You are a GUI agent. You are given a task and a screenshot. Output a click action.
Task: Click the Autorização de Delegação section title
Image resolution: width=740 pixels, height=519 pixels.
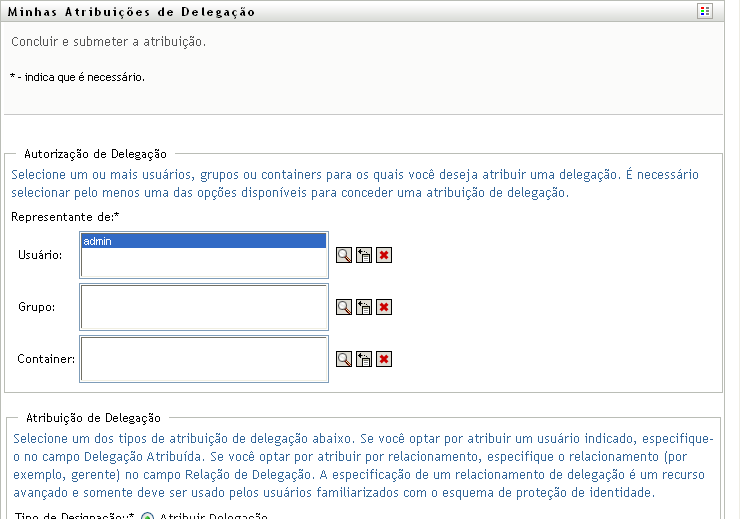coord(95,154)
